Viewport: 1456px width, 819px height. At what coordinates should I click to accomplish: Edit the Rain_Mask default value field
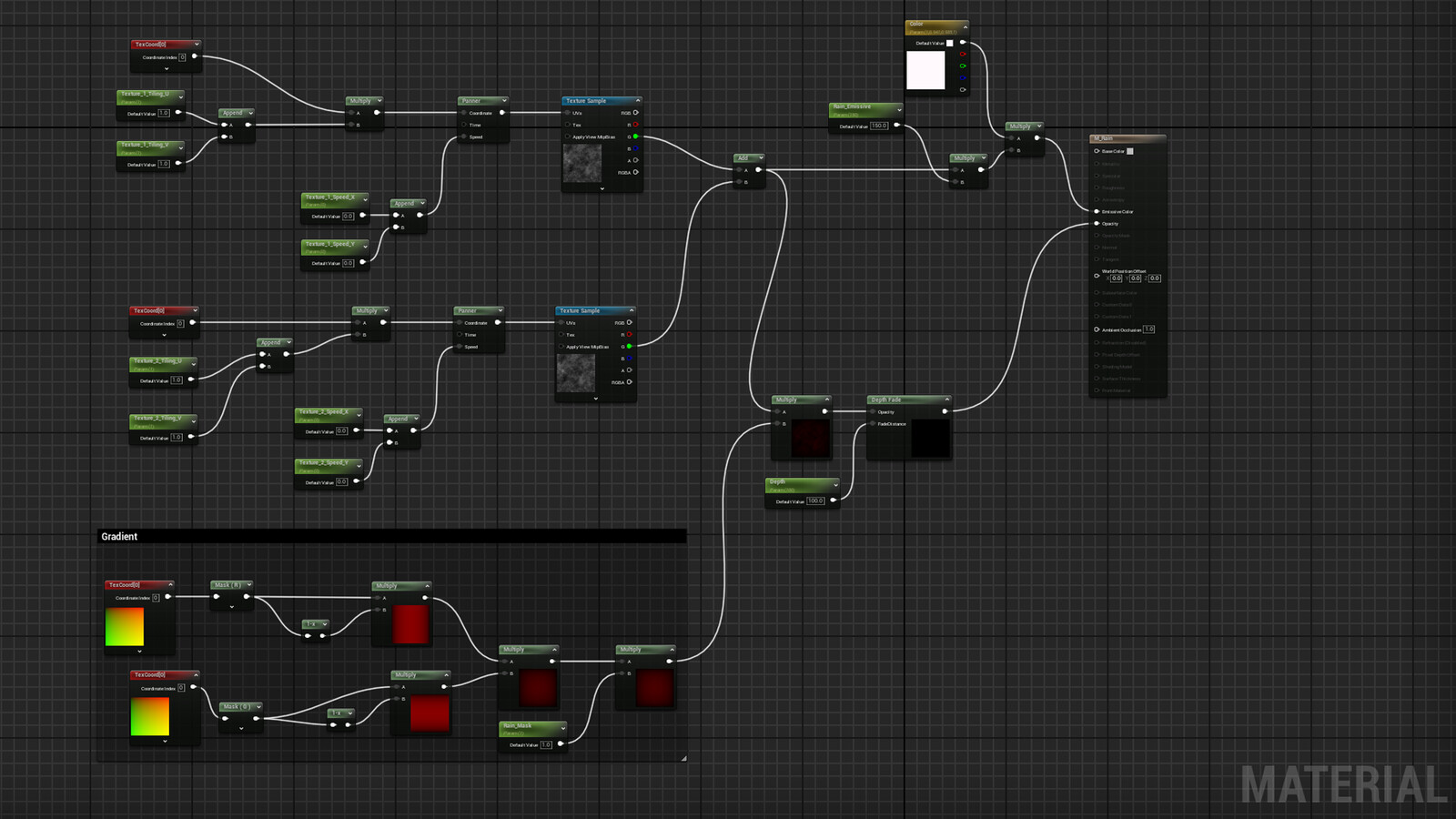pyautogui.click(x=546, y=744)
